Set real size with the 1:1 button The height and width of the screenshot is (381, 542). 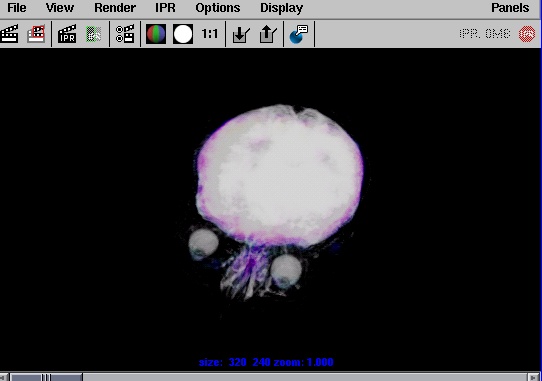[210, 34]
